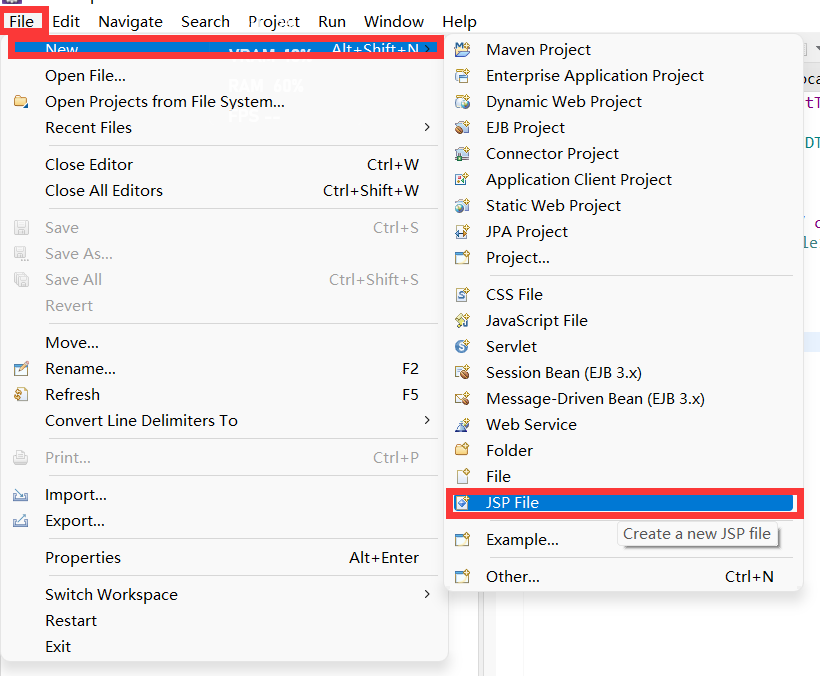This screenshot has width=820, height=676.
Task: Click the Open Projects from File System folder icon
Action: pyautogui.click(x=21, y=101)
